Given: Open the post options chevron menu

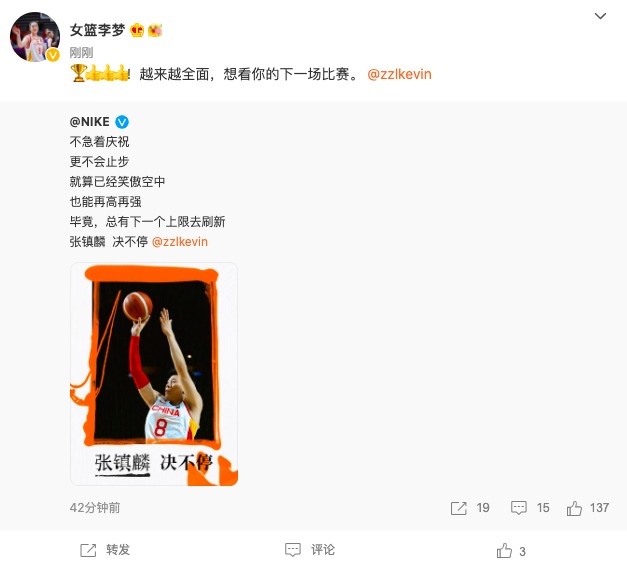Looking at the screenshot, I should [x=600, y=16].
